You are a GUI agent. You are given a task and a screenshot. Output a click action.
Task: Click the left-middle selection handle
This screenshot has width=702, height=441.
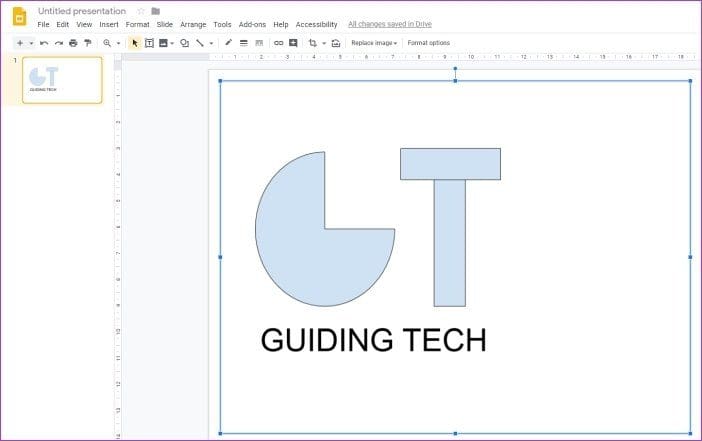click(x=220, y=257)
